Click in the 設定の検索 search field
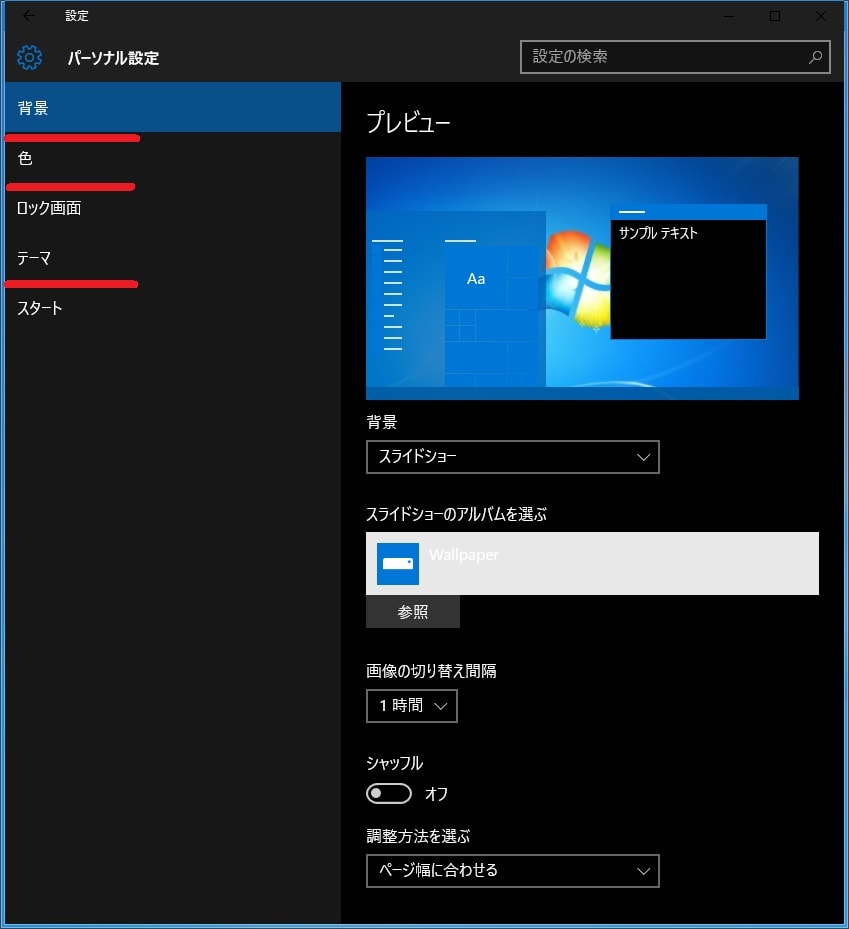This screenshot has height=929, width=849. [x=675, y=57]
